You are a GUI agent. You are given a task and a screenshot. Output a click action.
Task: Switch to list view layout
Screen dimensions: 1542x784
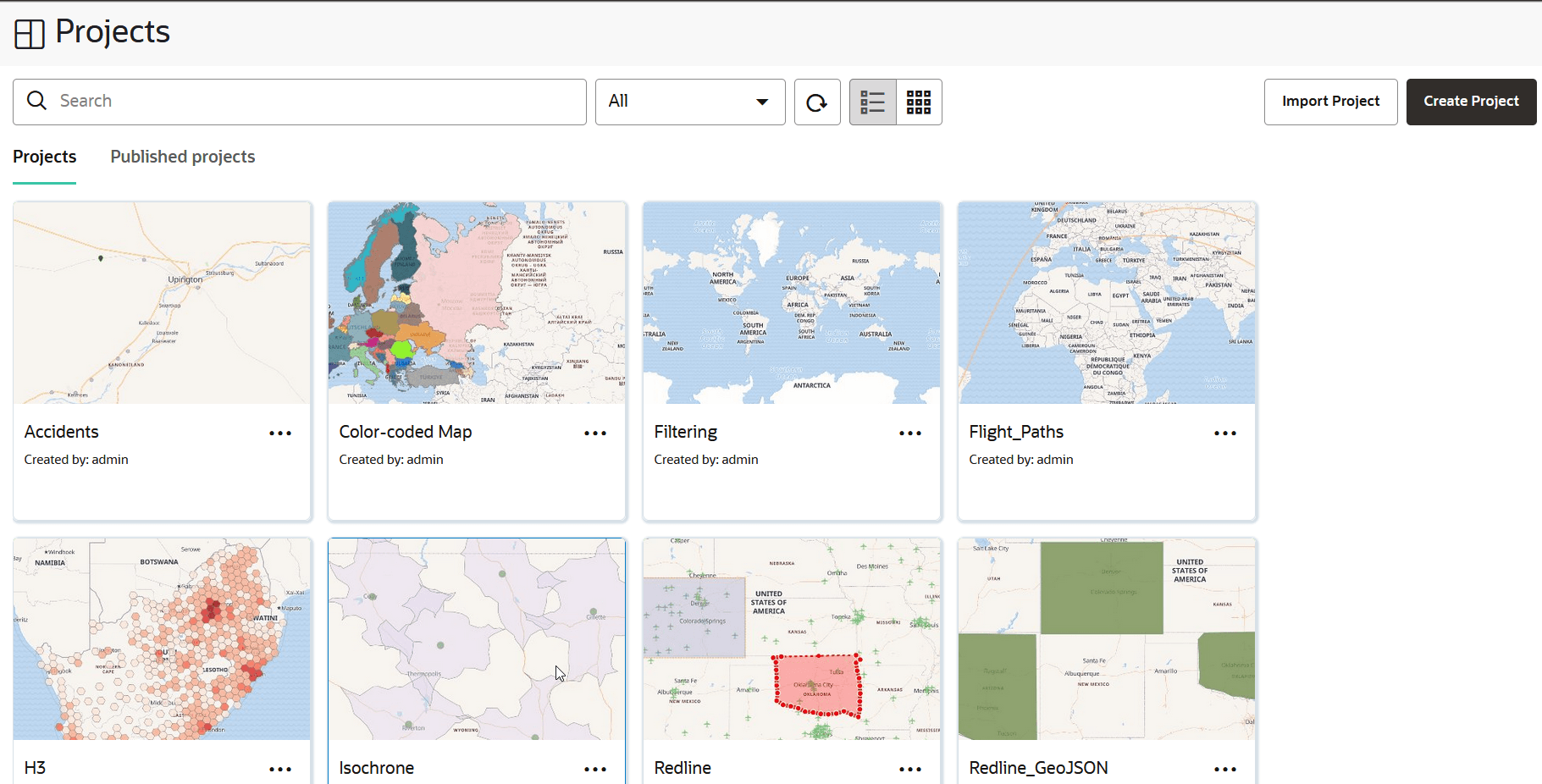872,102
